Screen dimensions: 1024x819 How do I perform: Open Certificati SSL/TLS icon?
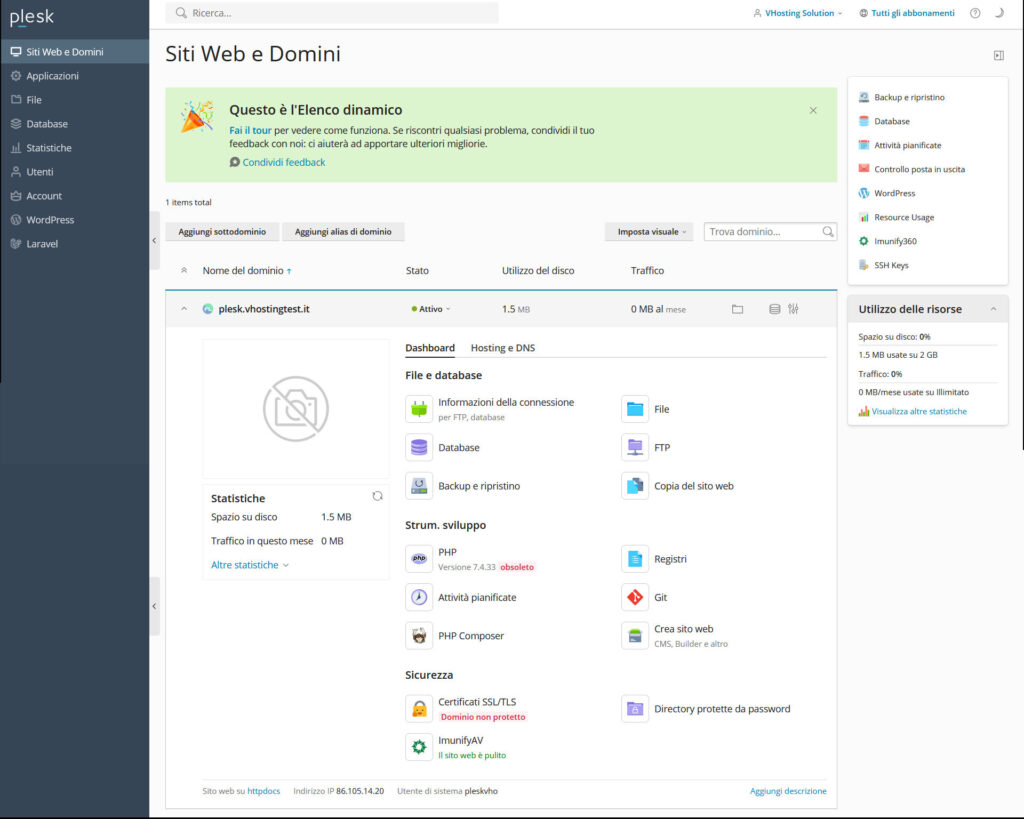click(x=419, y=709)
